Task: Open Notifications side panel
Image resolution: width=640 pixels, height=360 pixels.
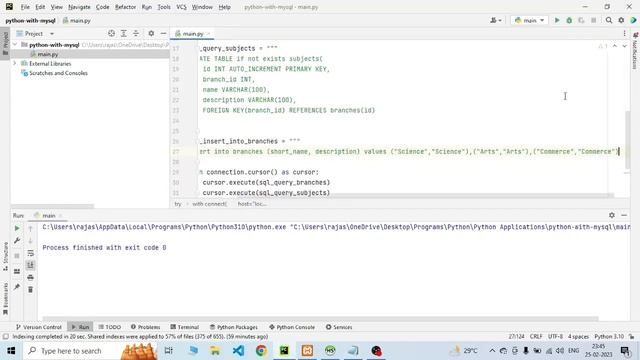Action: [x=635, y=51]
